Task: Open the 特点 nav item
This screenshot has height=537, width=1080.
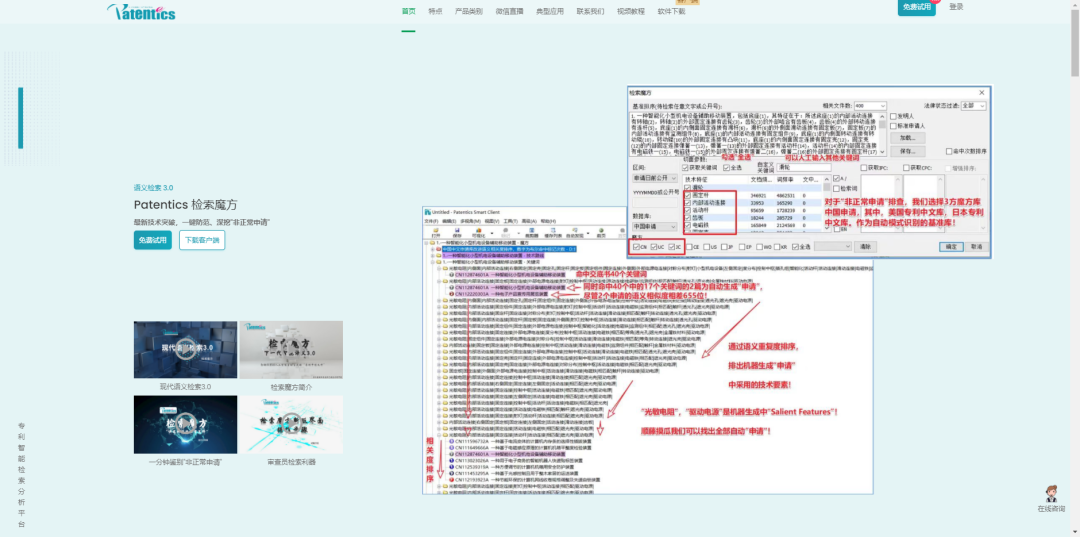Action: tap(435, 11)
